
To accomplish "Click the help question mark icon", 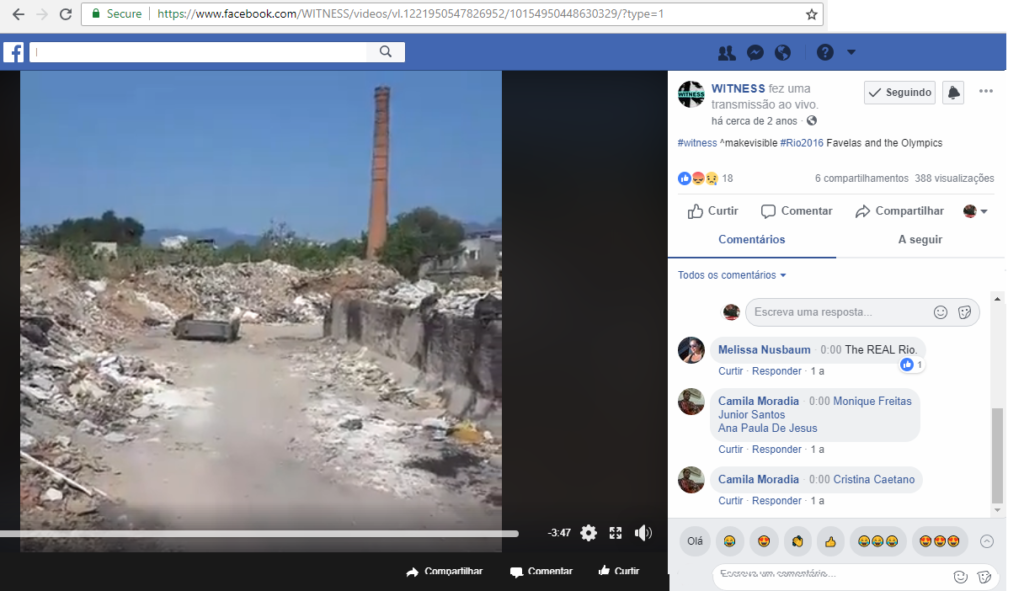I will [825, 53].
